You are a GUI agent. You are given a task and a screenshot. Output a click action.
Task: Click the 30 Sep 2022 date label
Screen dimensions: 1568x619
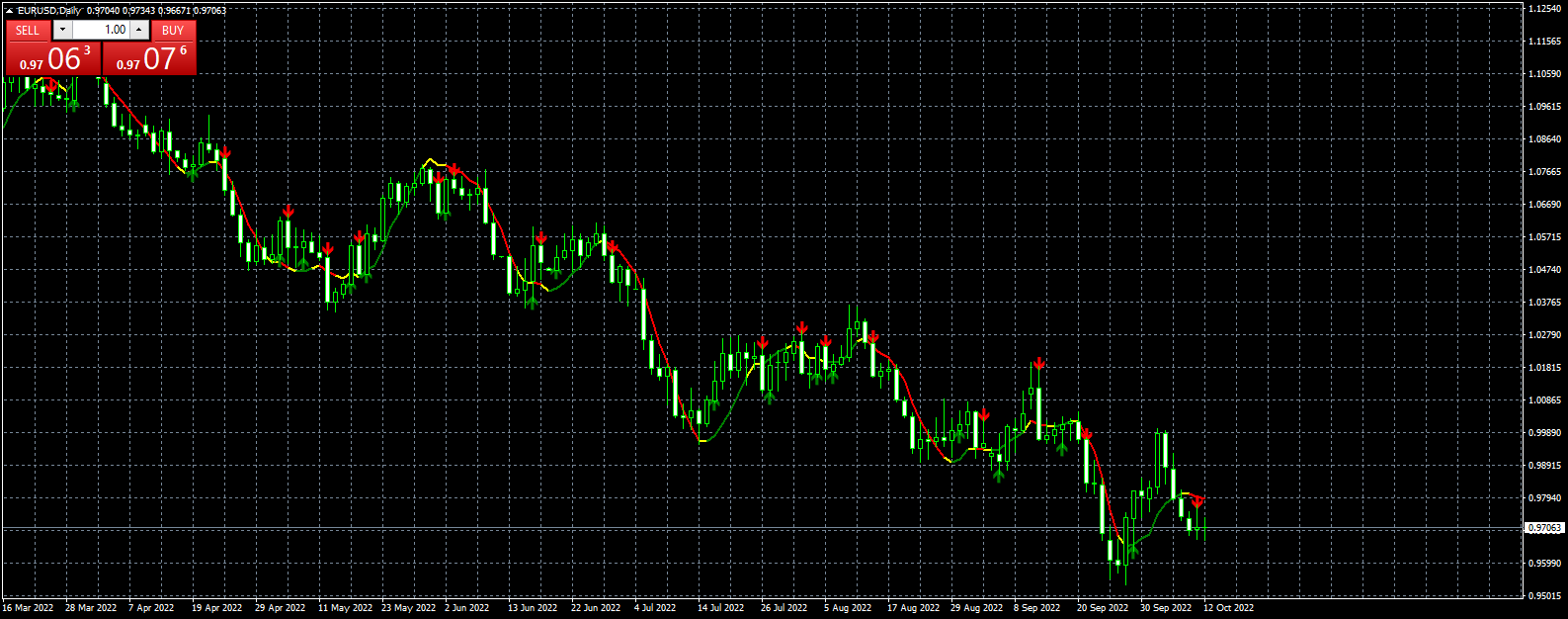(1167, 608)
